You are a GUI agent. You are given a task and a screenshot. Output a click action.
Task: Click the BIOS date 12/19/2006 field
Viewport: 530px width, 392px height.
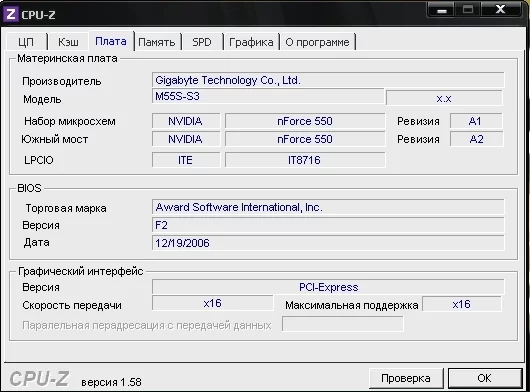coord(328,243)
